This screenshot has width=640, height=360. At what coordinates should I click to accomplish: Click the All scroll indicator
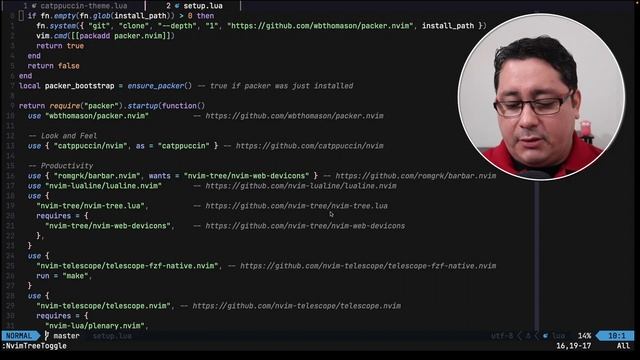point(623,346)
